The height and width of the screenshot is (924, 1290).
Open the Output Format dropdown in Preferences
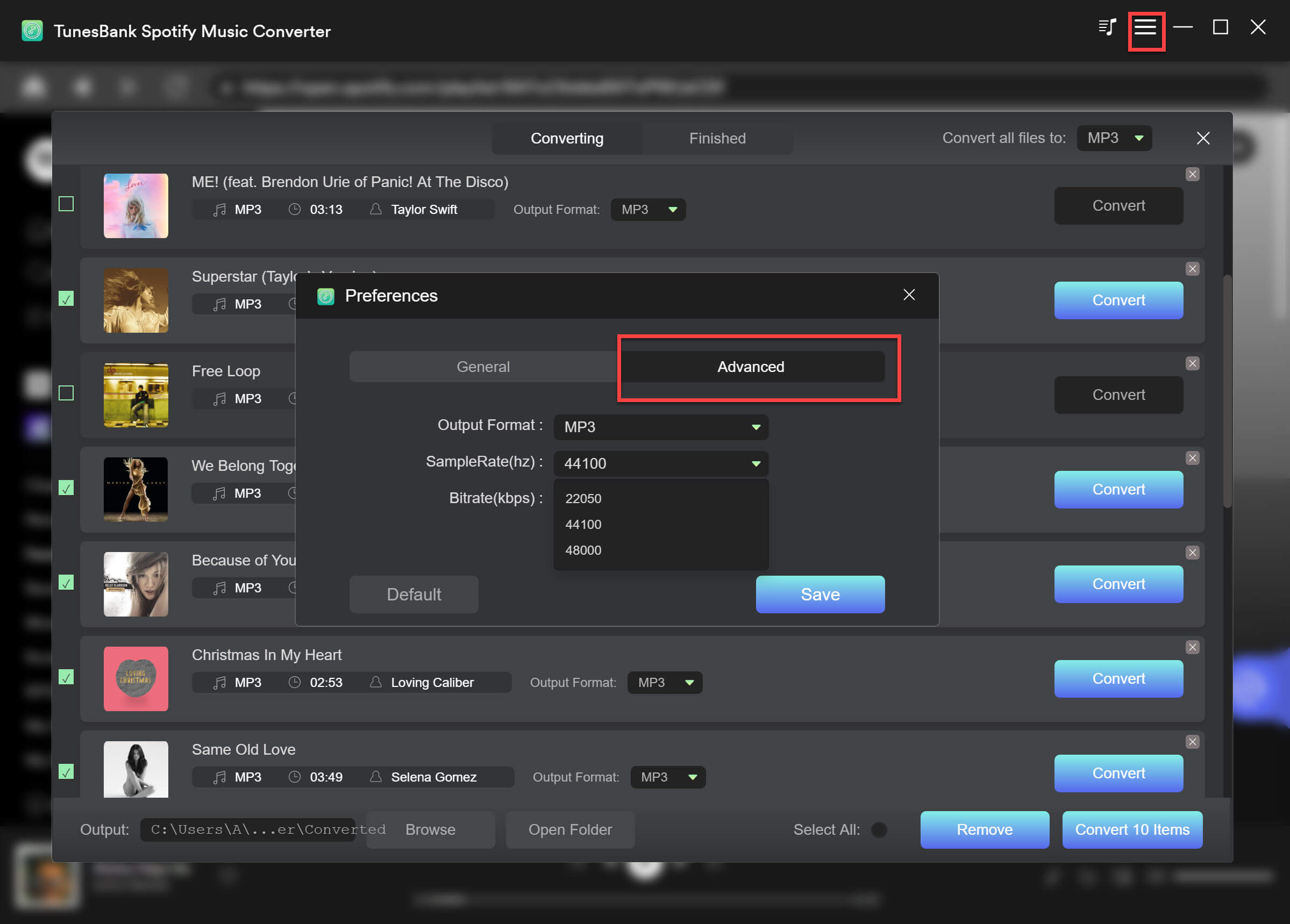point(660,427)
